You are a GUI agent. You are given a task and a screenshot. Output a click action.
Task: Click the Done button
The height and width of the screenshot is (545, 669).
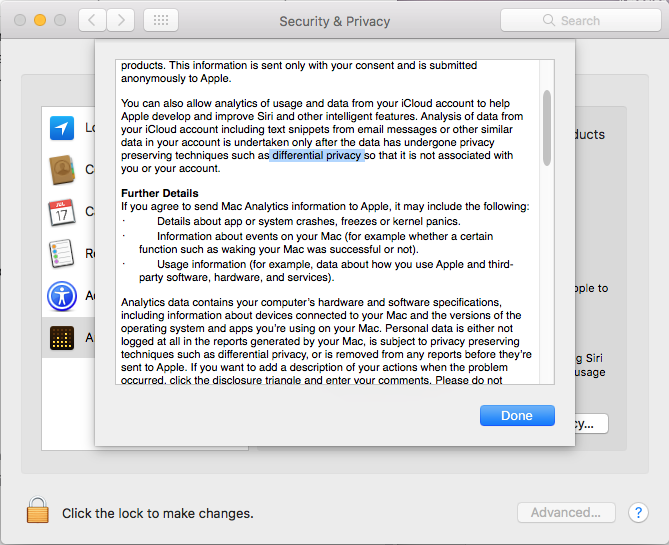click(517, 415)
